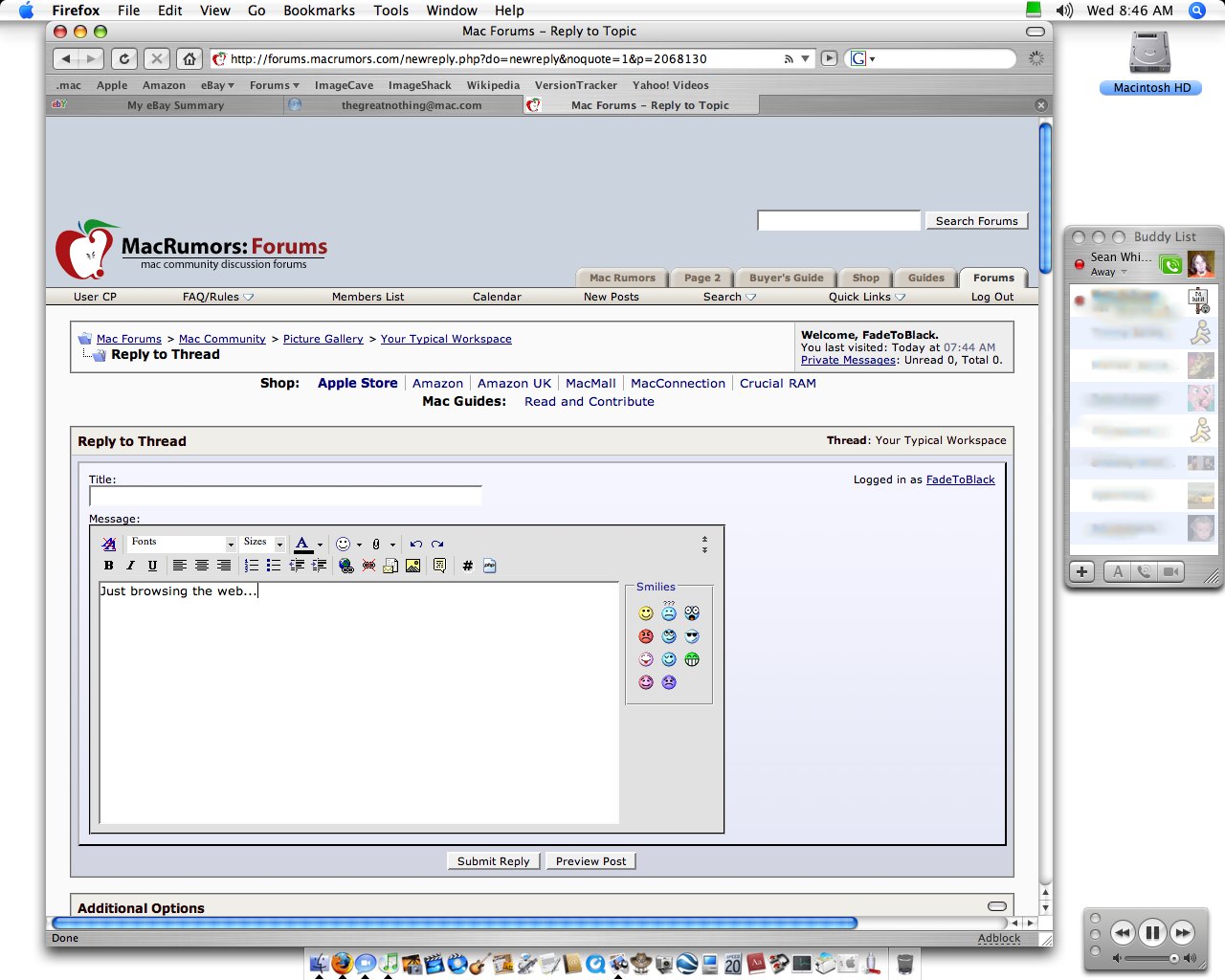The width and height of the screenshot is (1225, 980).
Task: Undo the last editor action
Action: [x=415, y=544]
